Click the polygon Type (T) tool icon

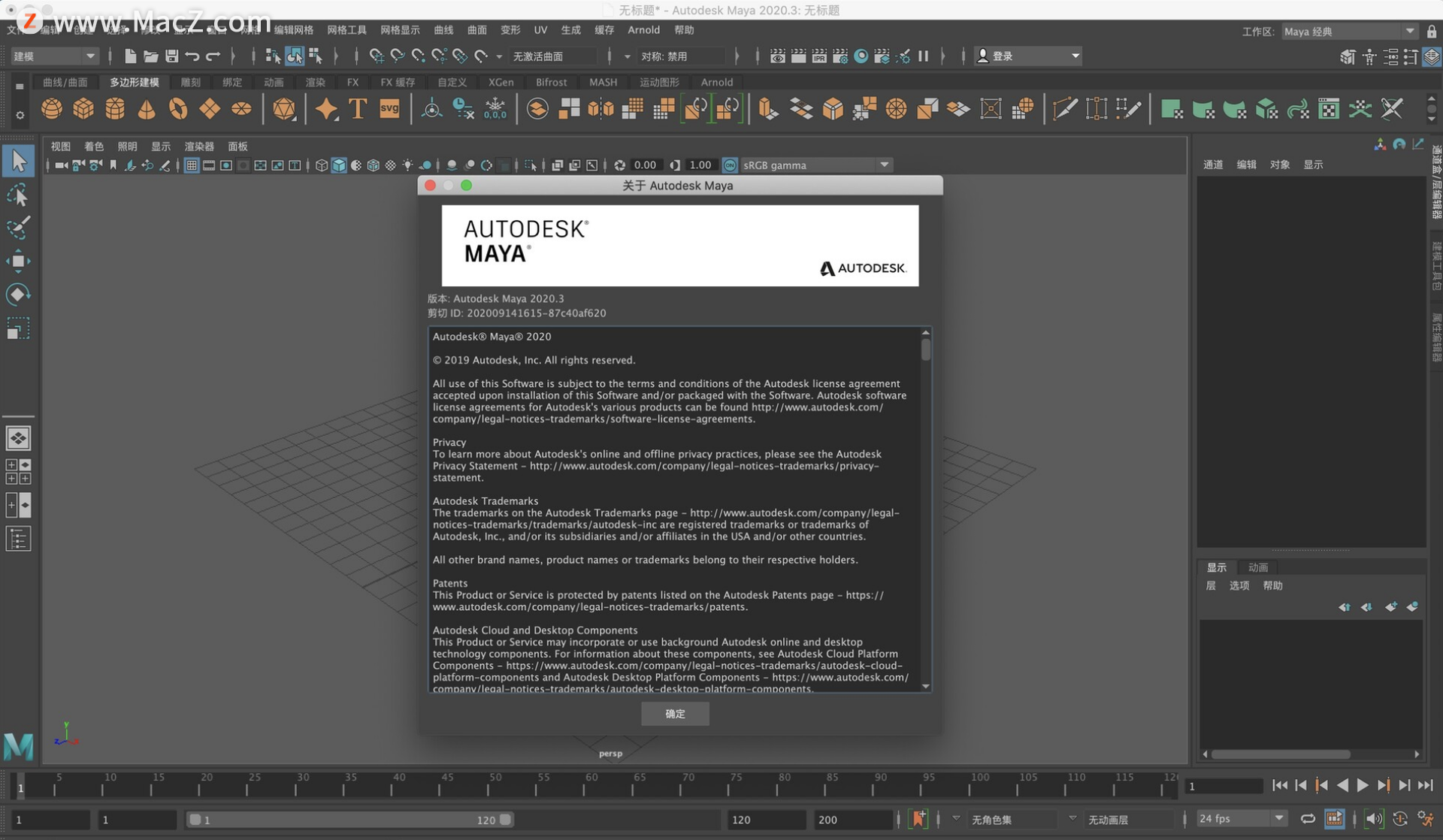pos(358,109)
